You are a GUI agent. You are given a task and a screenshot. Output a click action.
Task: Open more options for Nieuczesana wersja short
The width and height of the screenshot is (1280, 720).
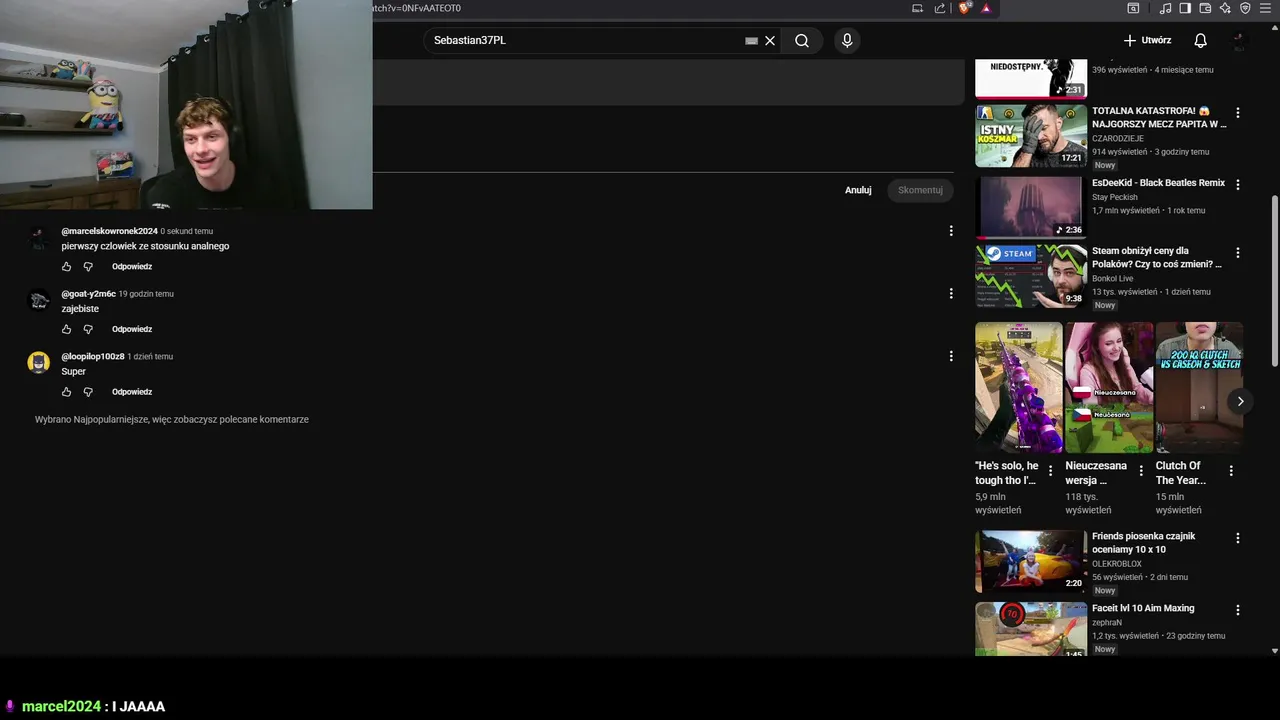1141,471
